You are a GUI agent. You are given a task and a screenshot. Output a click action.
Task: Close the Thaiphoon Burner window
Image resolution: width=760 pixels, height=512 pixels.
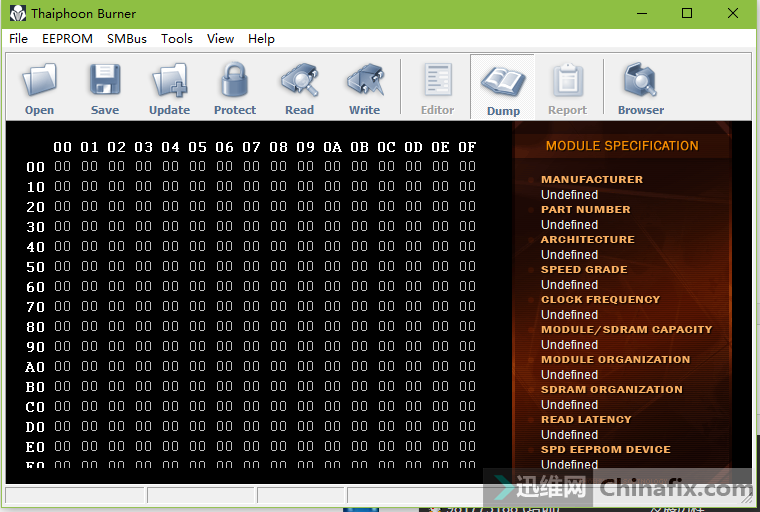click(x=733, y=14)
